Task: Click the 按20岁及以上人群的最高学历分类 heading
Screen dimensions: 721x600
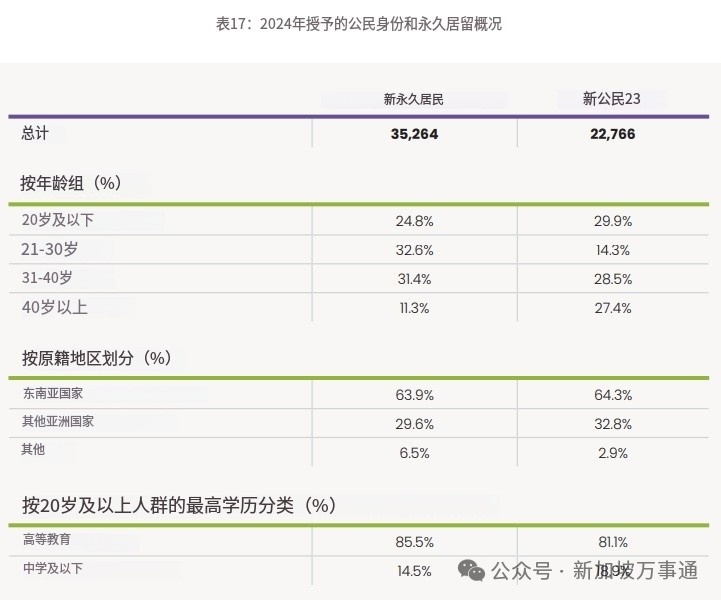Action: tap(179, 505)
